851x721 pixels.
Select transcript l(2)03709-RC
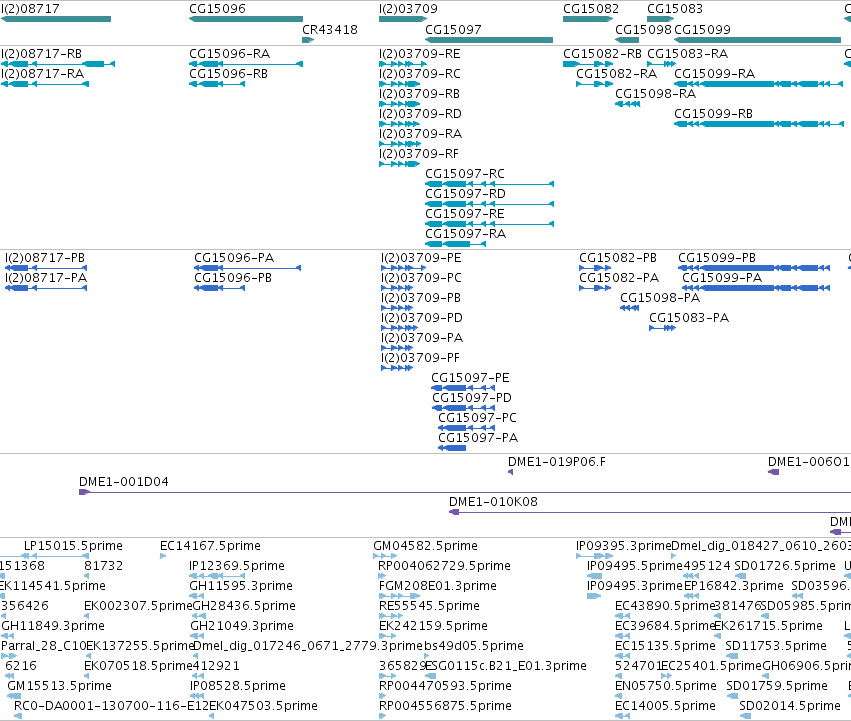point(399,84)
